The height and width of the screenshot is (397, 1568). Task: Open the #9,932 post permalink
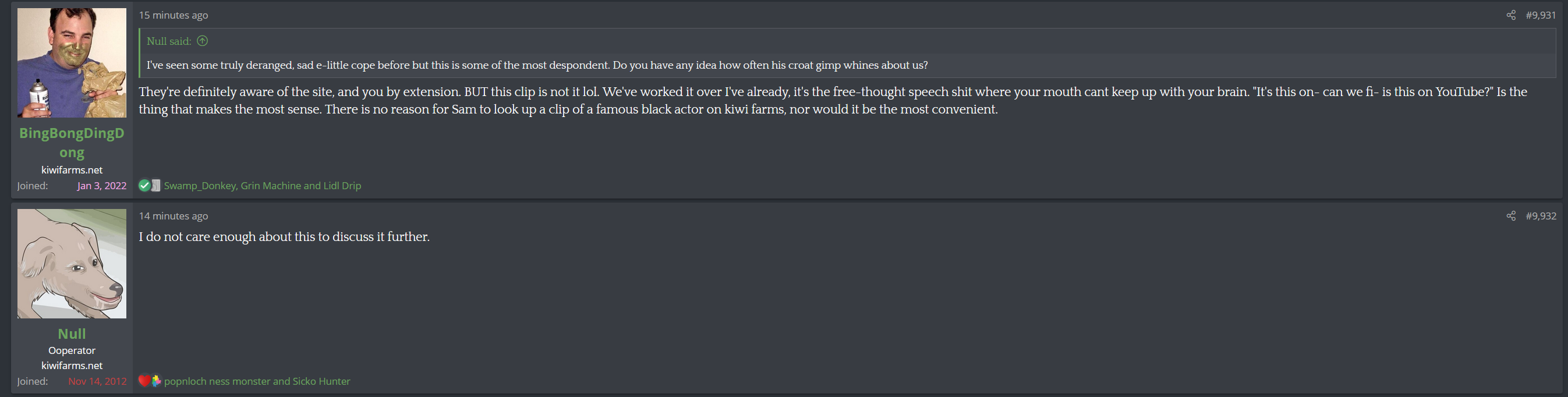1541,216
